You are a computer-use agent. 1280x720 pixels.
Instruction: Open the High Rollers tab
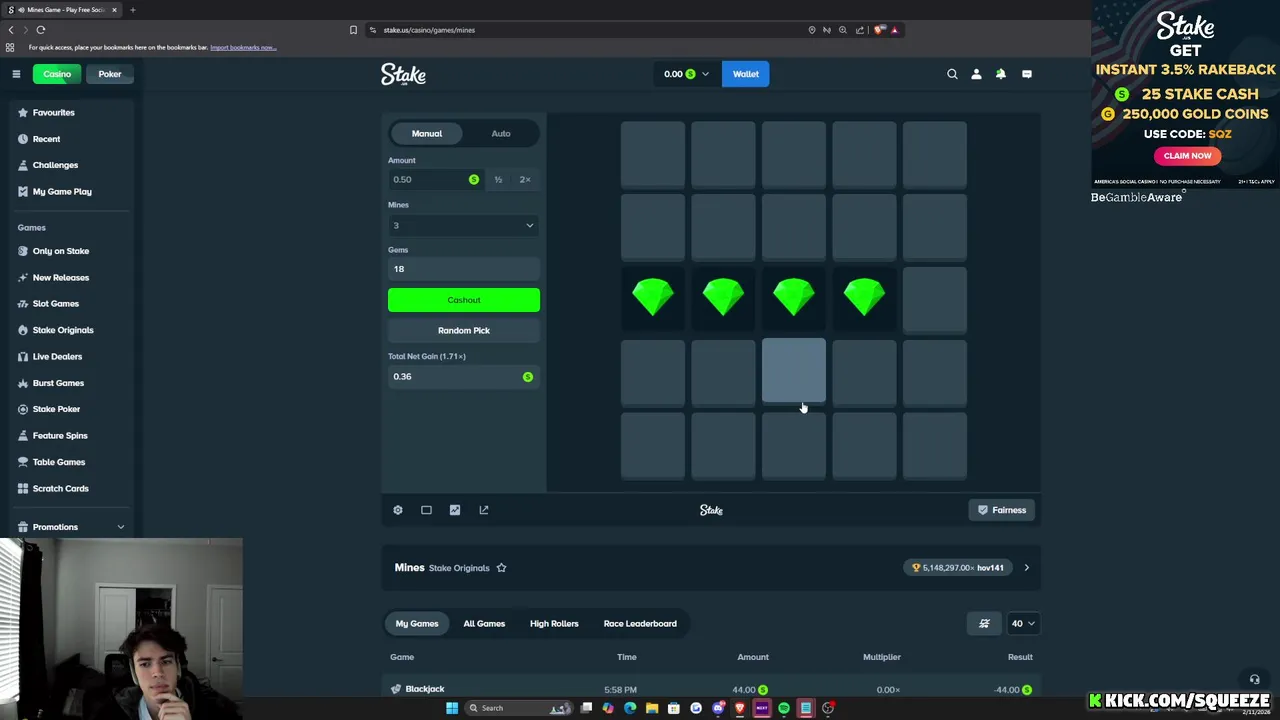(x=554, y=623)
